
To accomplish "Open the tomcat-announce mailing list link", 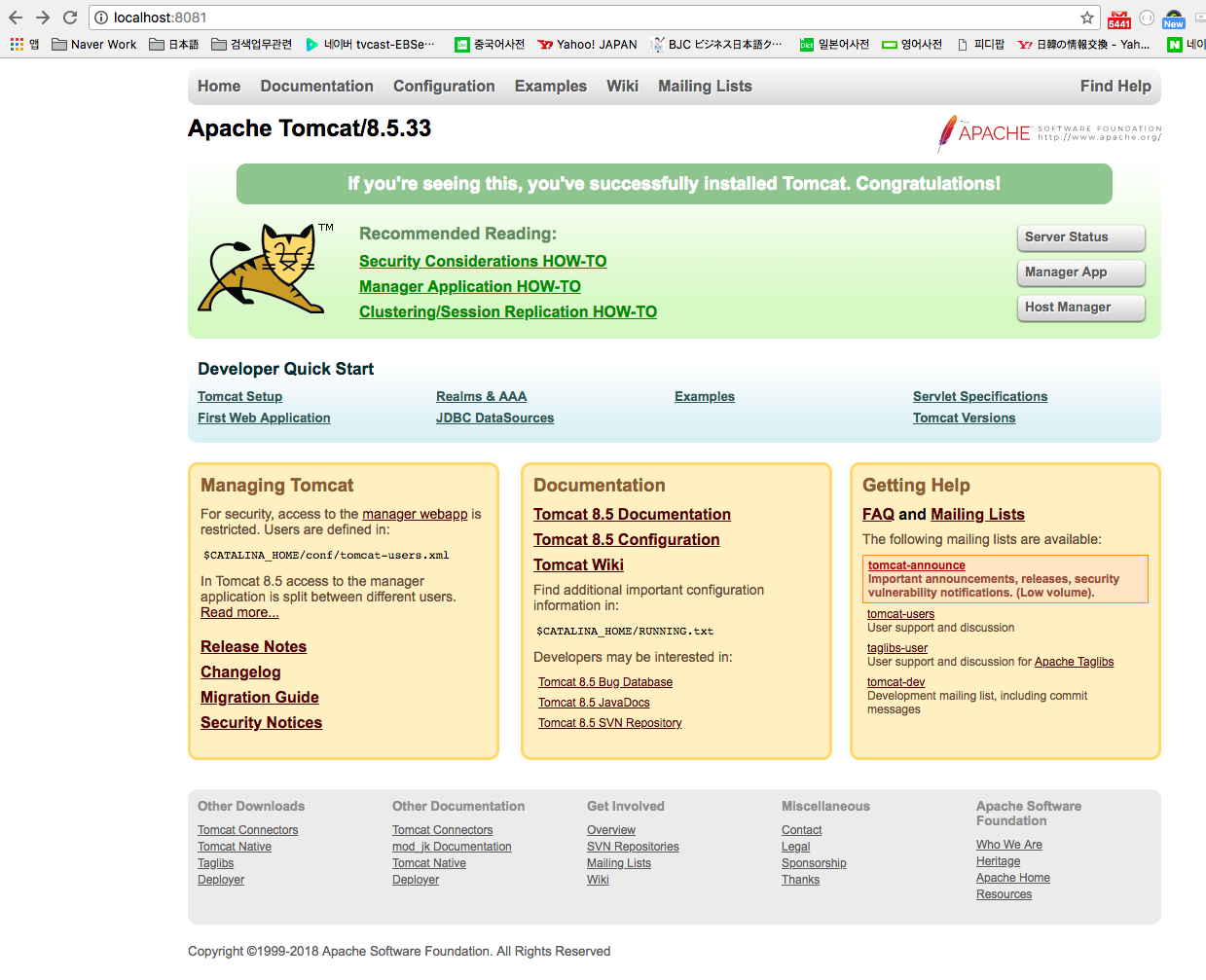I will (x=917, y=565).
